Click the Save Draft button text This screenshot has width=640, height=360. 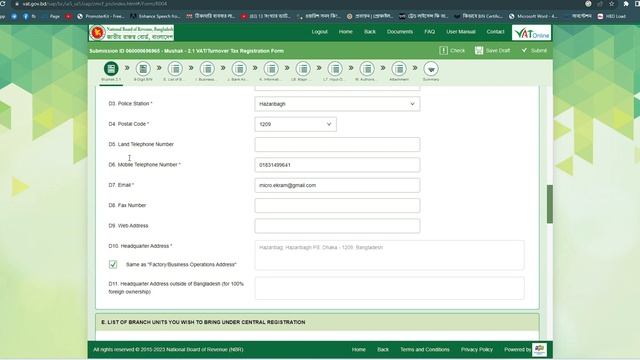498,50
